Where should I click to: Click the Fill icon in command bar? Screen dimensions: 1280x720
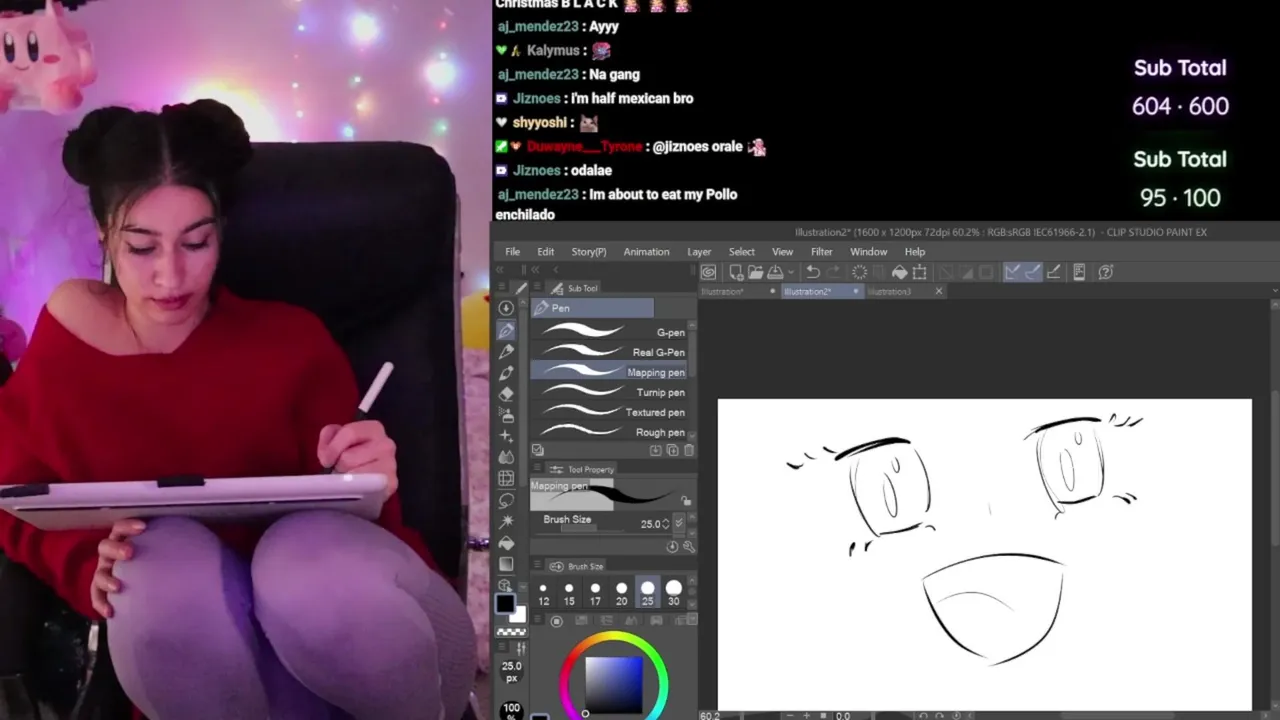900,272
